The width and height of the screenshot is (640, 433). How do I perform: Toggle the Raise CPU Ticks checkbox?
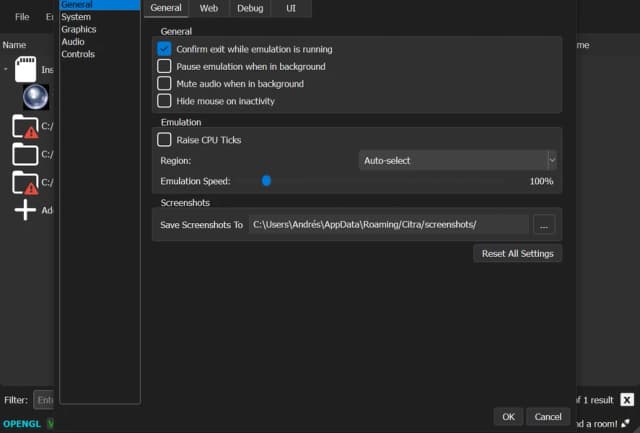(x=164, y=140)
